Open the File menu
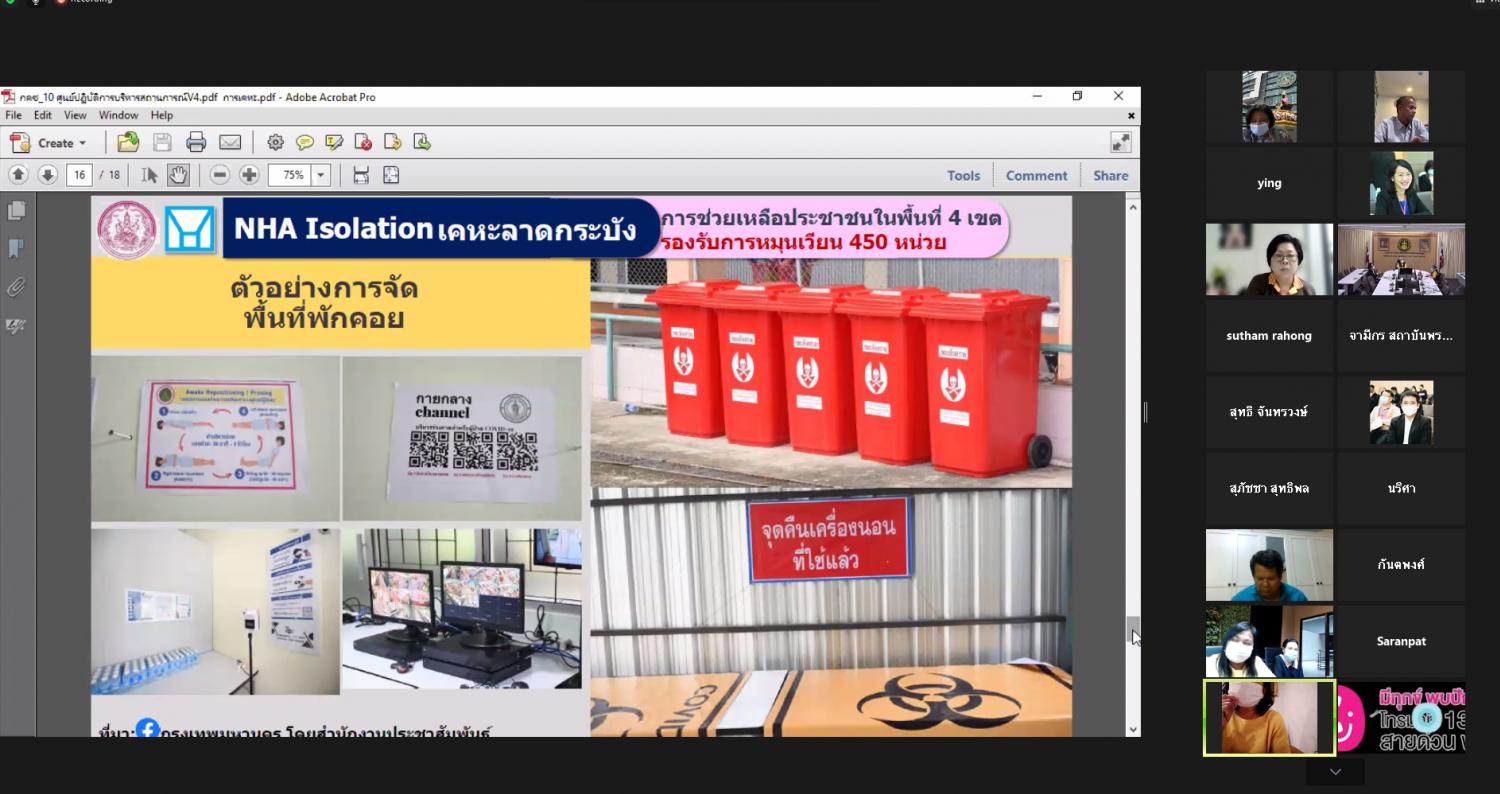This screenshot has height=794, width=1500. (x=13, y=115)
